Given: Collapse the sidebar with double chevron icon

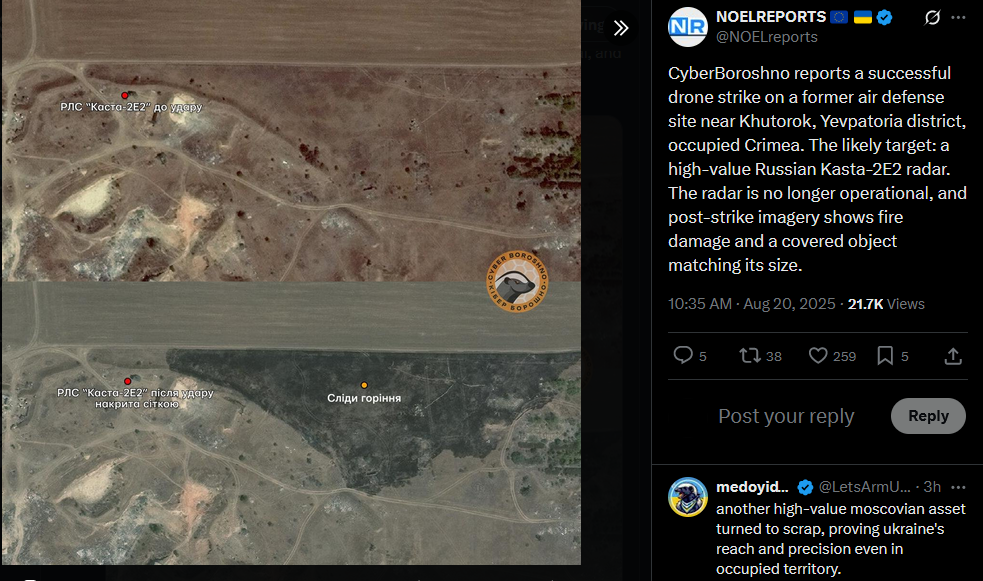Looking at the screenshot, I should pos(621,28).
